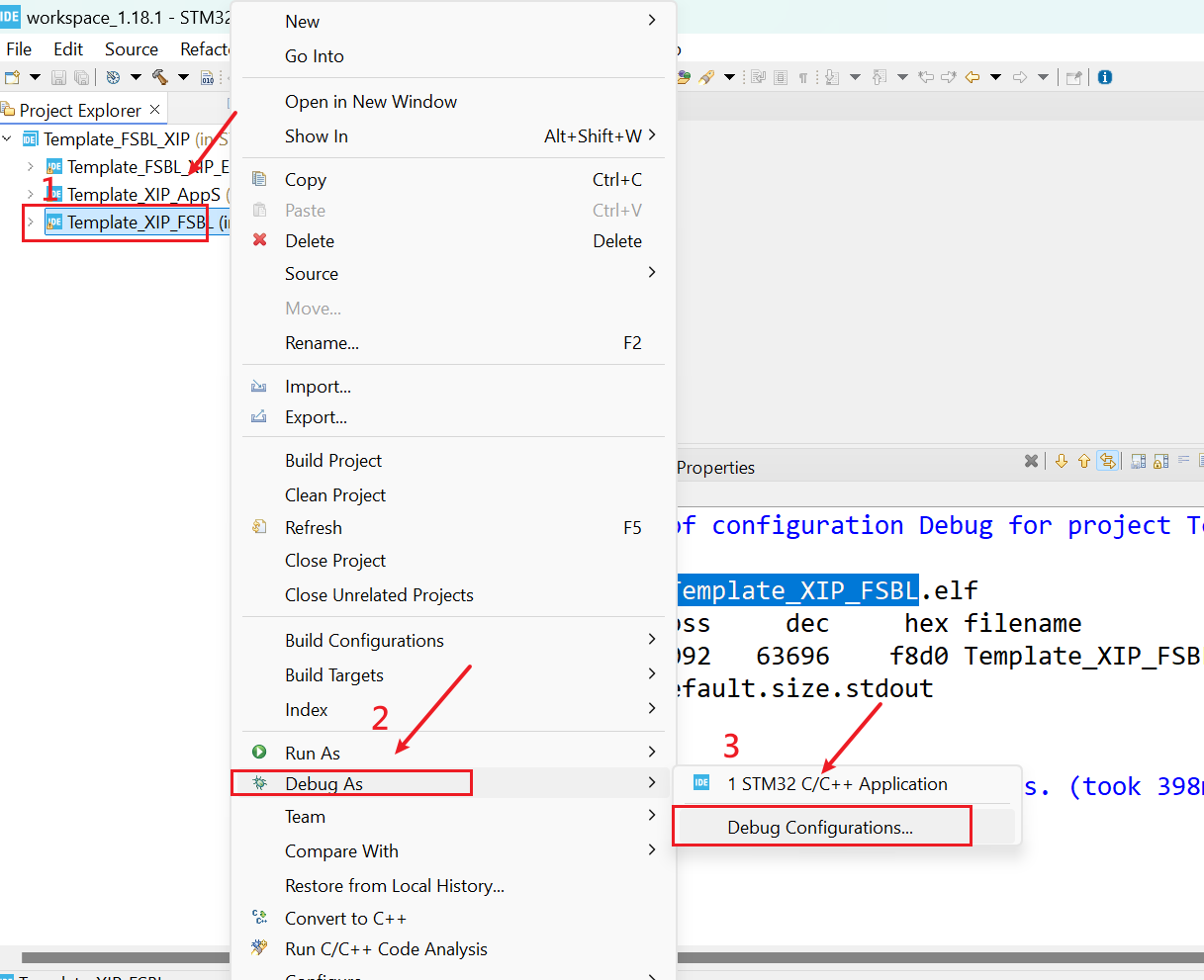Image resolution: width=1204 pixels, height=980 pixels.
Task: Click the New wizard toolbar icon
Action: coord(12,77)
